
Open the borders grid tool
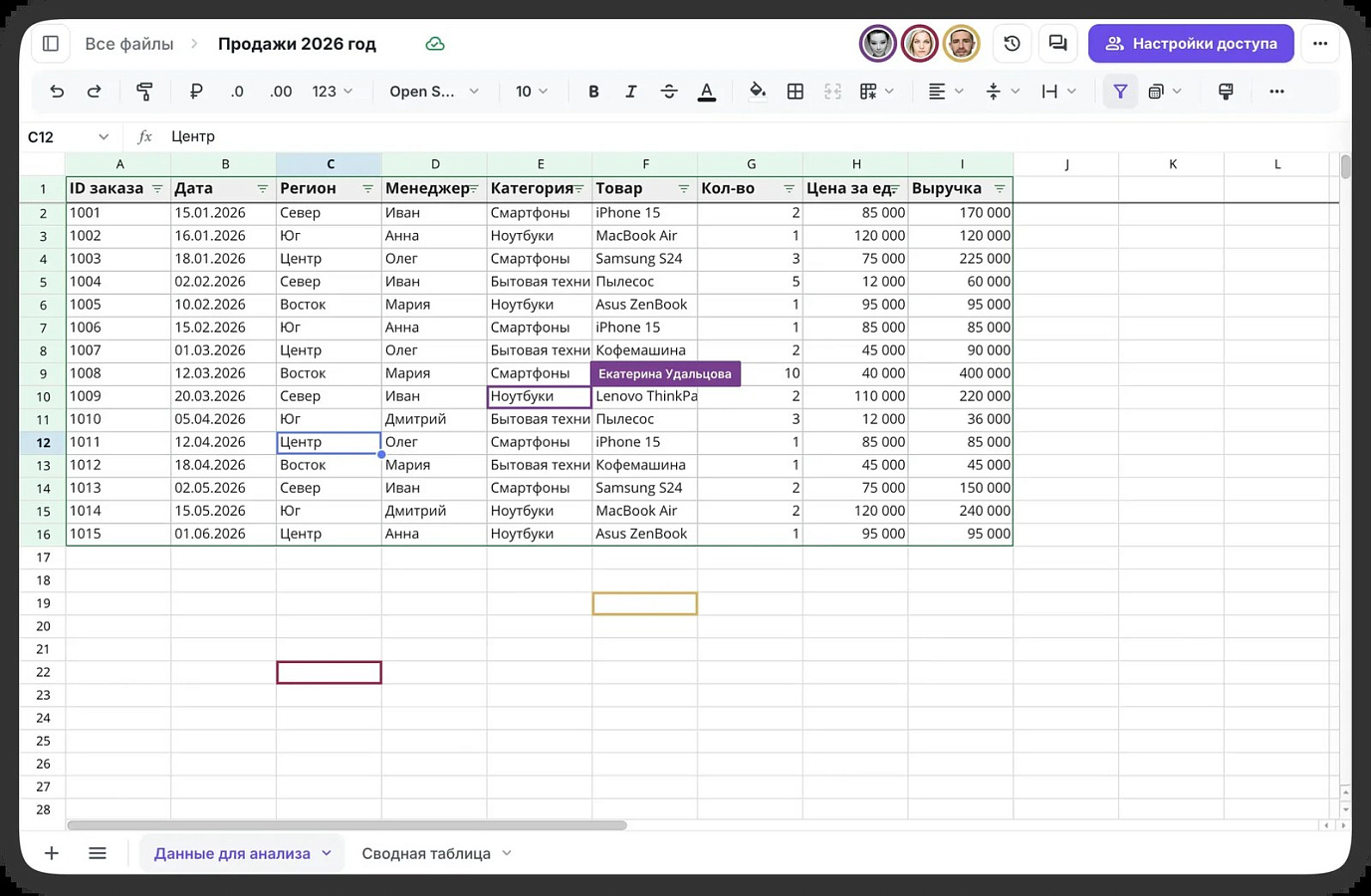coord(796,92)
